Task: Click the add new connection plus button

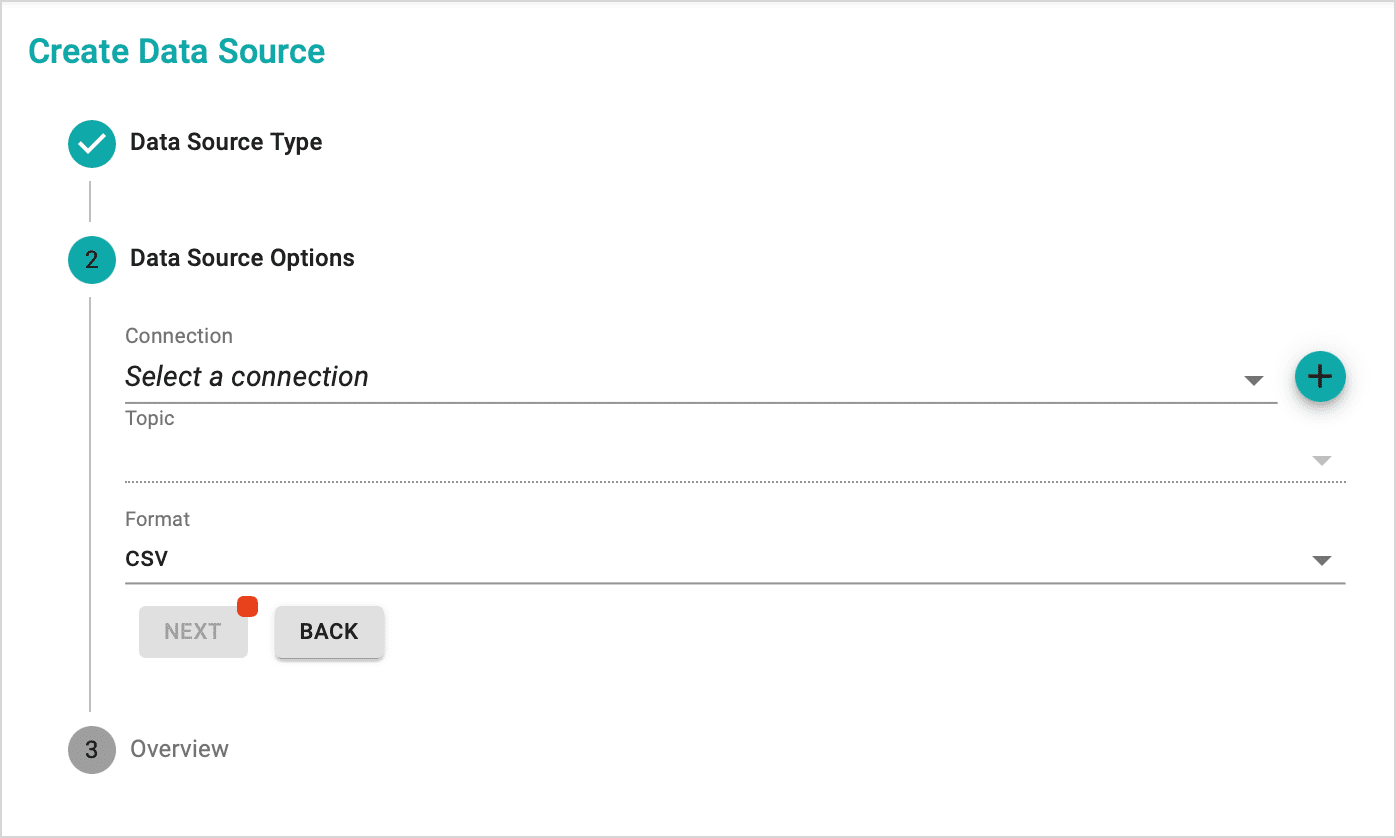Action: click(x=1320, y=377)
